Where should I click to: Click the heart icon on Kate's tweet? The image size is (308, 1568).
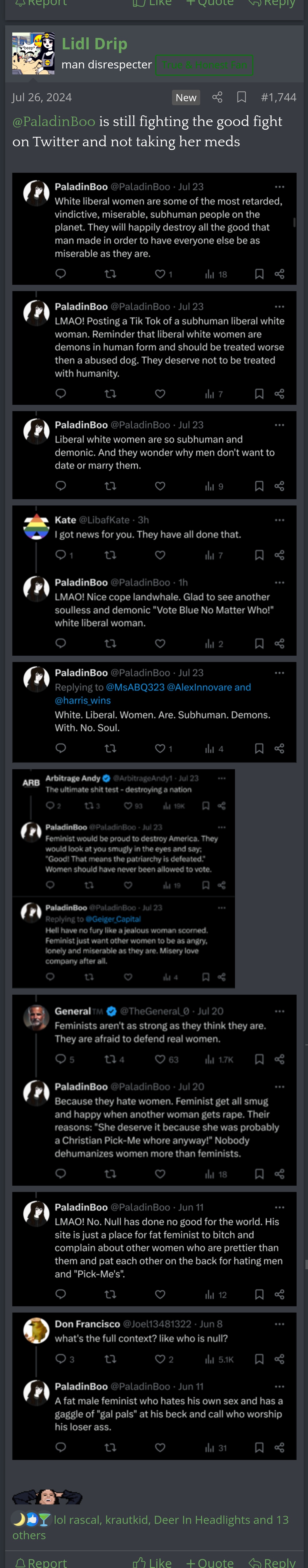(160, 555)
